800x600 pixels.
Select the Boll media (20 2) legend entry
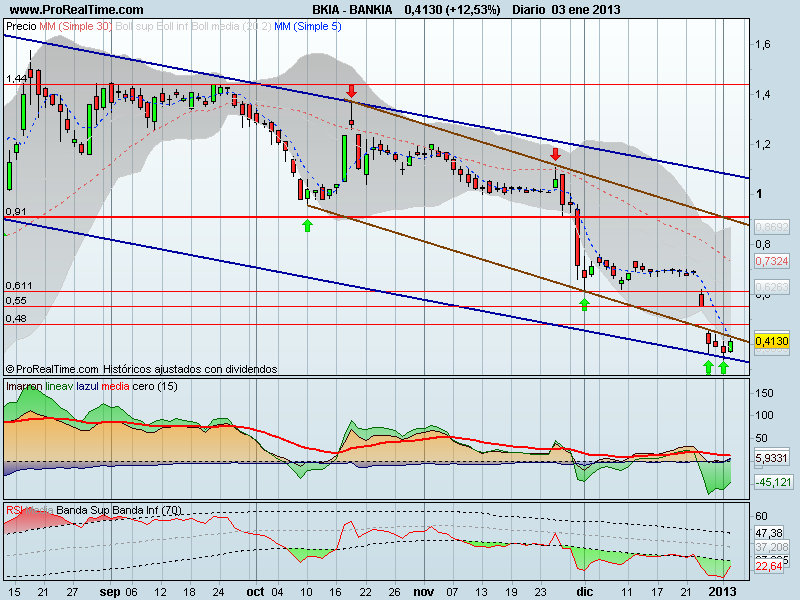pyautogui.click(x=231, y=27)
